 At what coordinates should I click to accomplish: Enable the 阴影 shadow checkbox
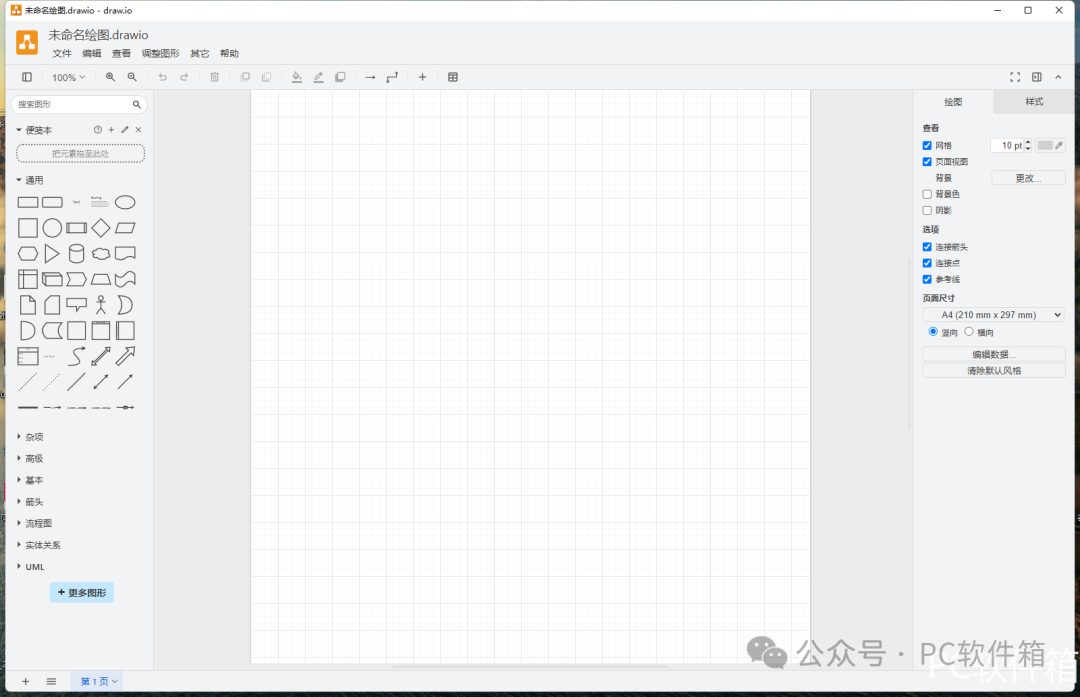tap(927, 211)
